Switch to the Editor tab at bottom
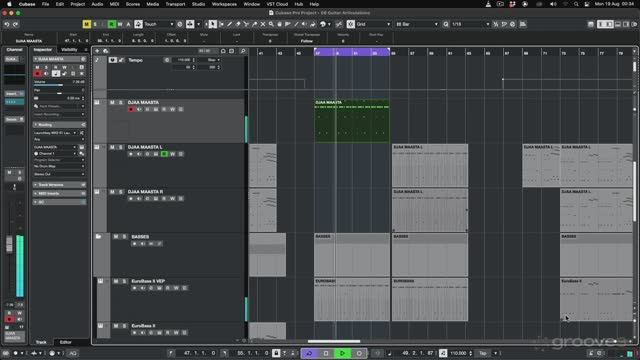Image resolution: width=640 pixels, height=360 pixels. 65,342
